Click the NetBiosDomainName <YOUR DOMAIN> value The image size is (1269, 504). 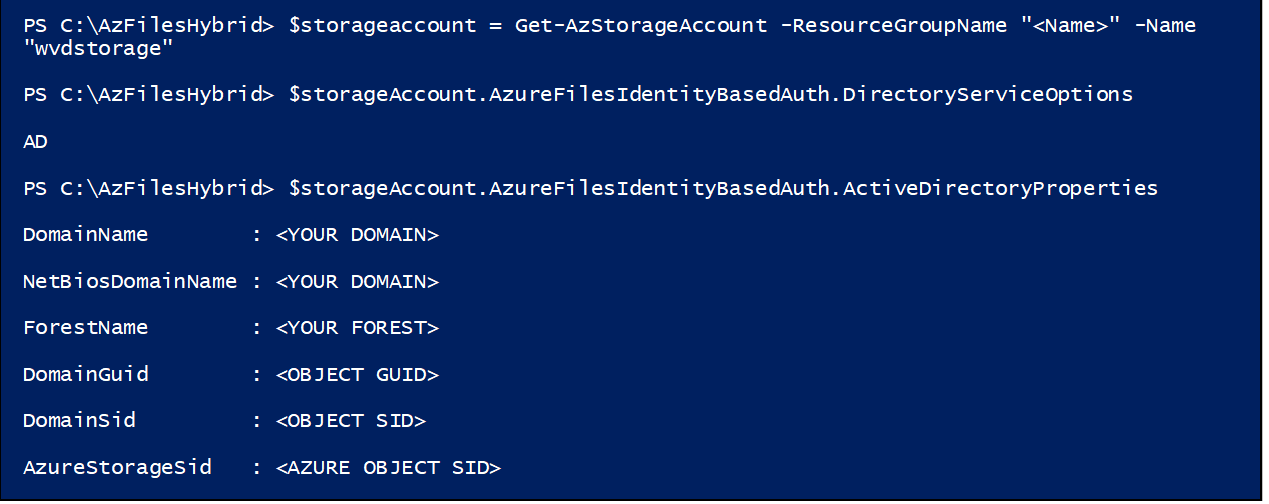point(357,282)
